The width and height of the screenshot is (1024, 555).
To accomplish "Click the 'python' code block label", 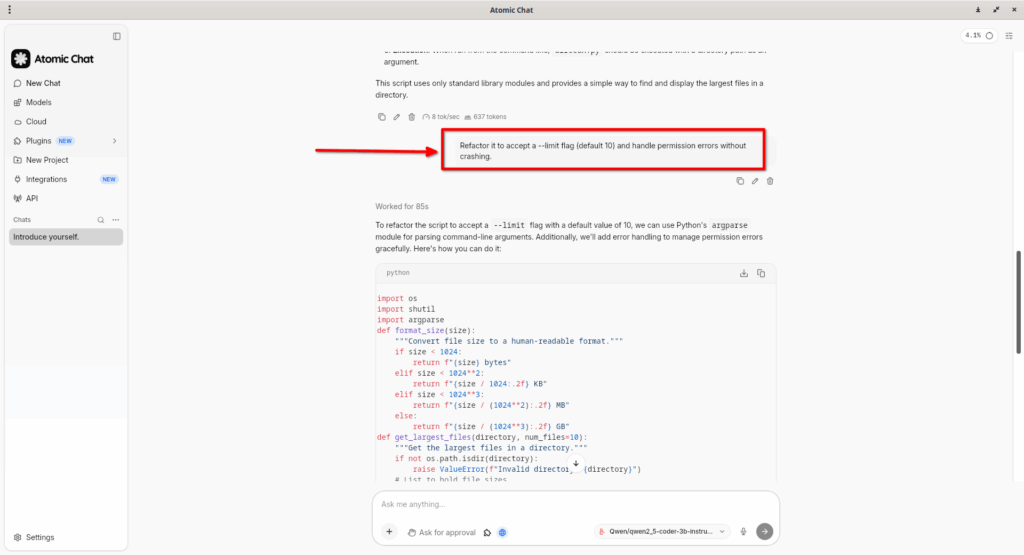I will click(398, 273).
